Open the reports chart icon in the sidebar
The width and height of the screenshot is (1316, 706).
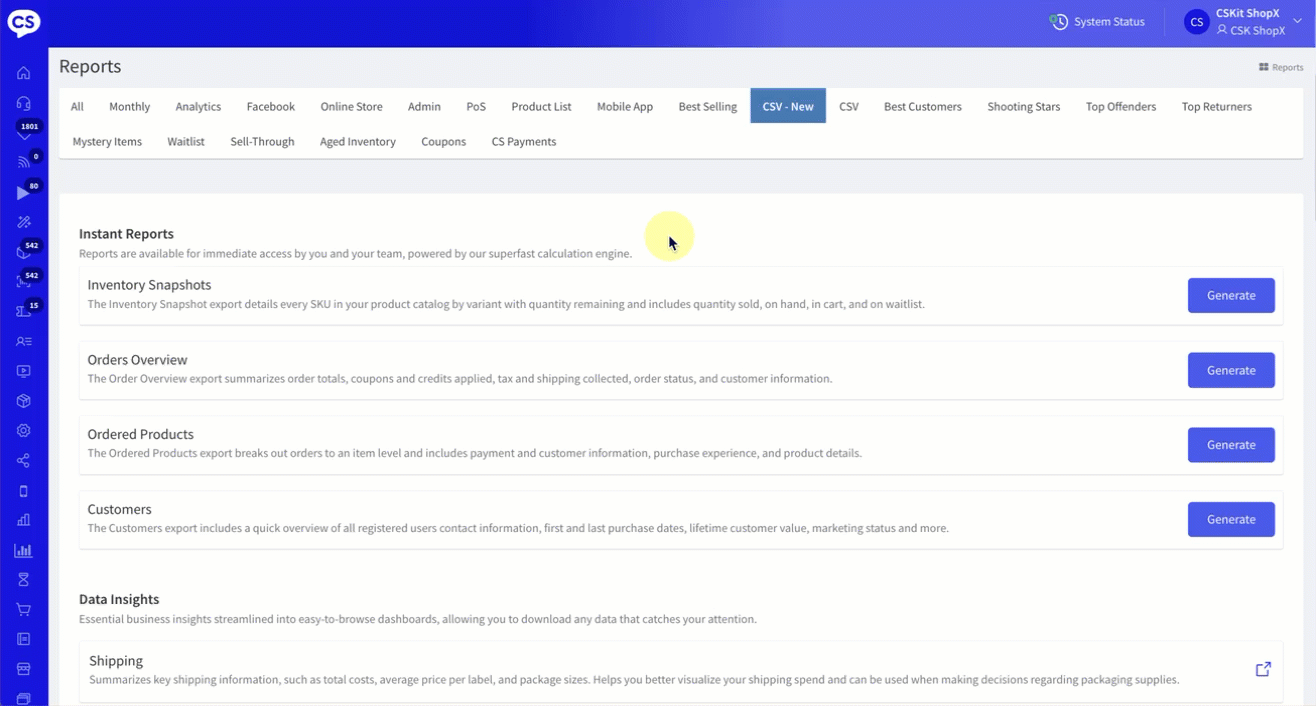(x=24, y=550)
